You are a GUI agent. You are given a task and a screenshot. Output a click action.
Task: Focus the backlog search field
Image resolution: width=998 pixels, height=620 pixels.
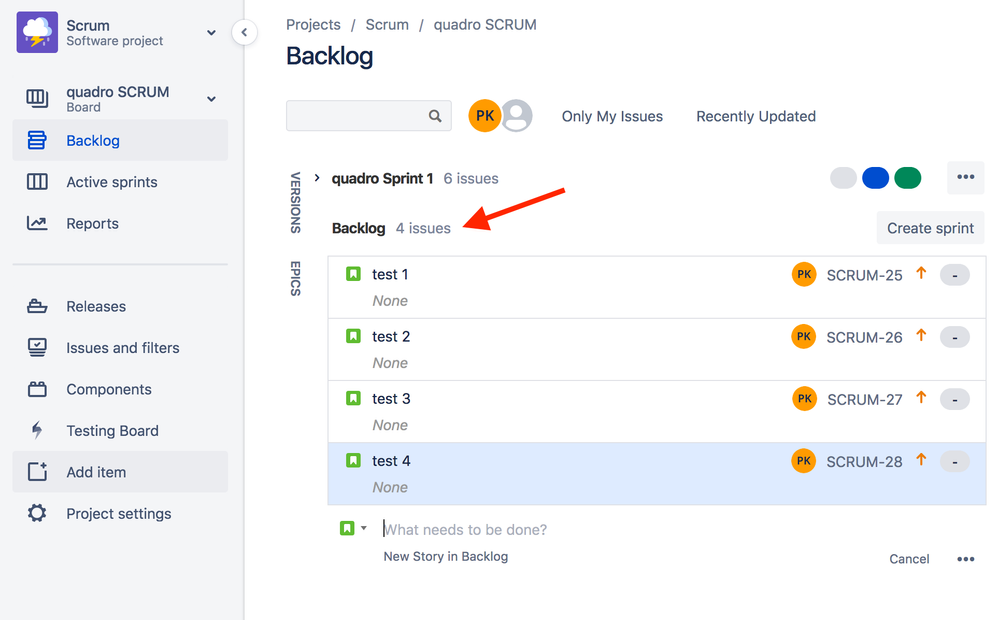369,116
